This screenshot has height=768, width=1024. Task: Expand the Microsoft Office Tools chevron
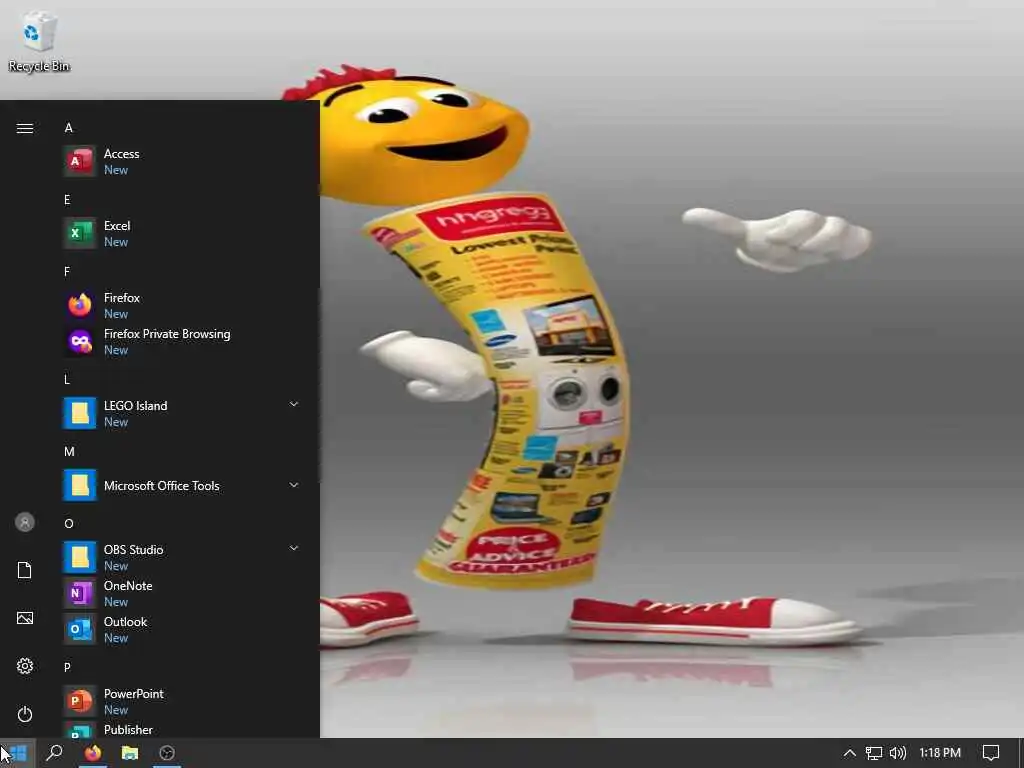tap(294, 485)
